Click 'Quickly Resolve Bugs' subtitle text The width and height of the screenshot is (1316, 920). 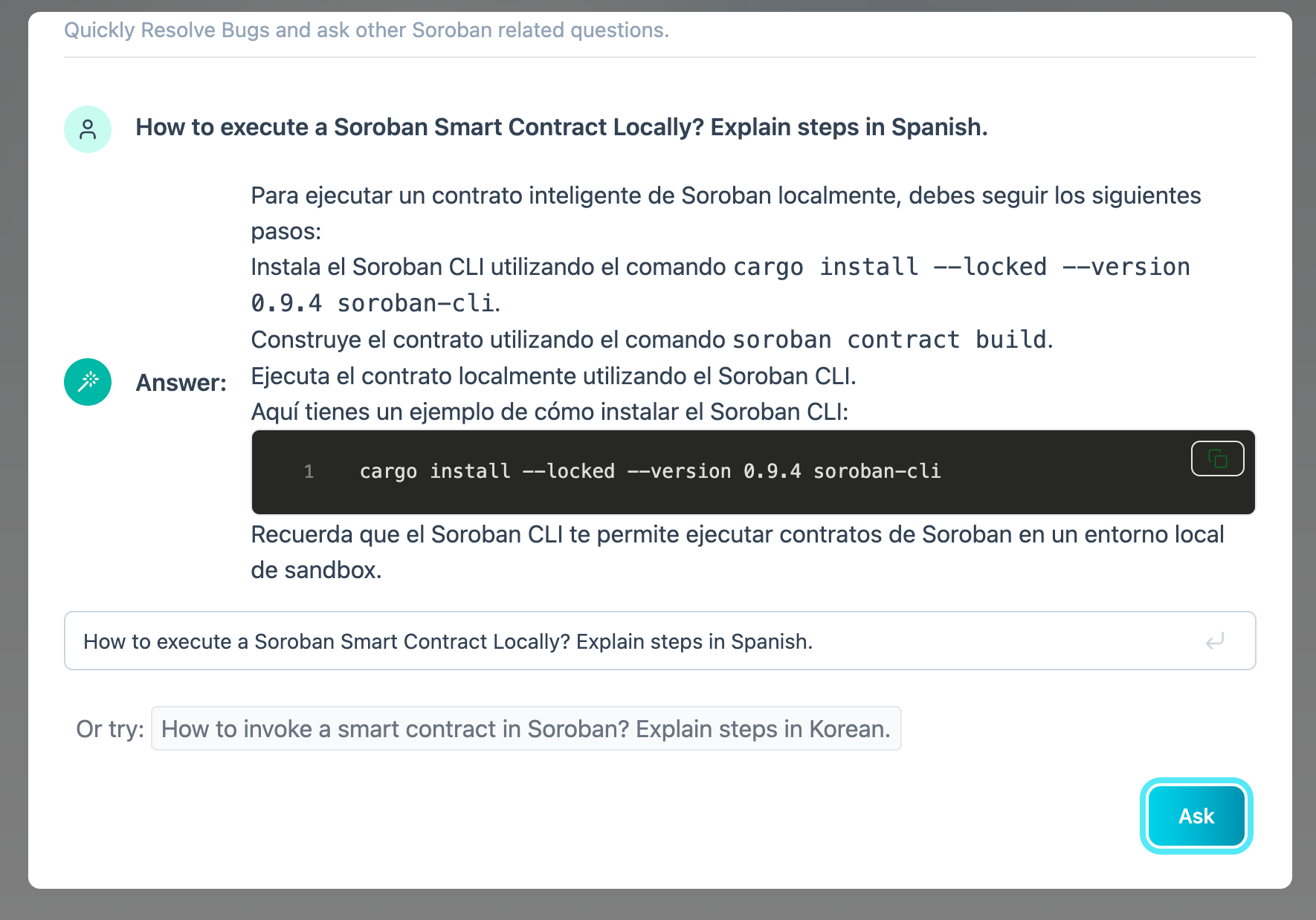pos(367,30)
